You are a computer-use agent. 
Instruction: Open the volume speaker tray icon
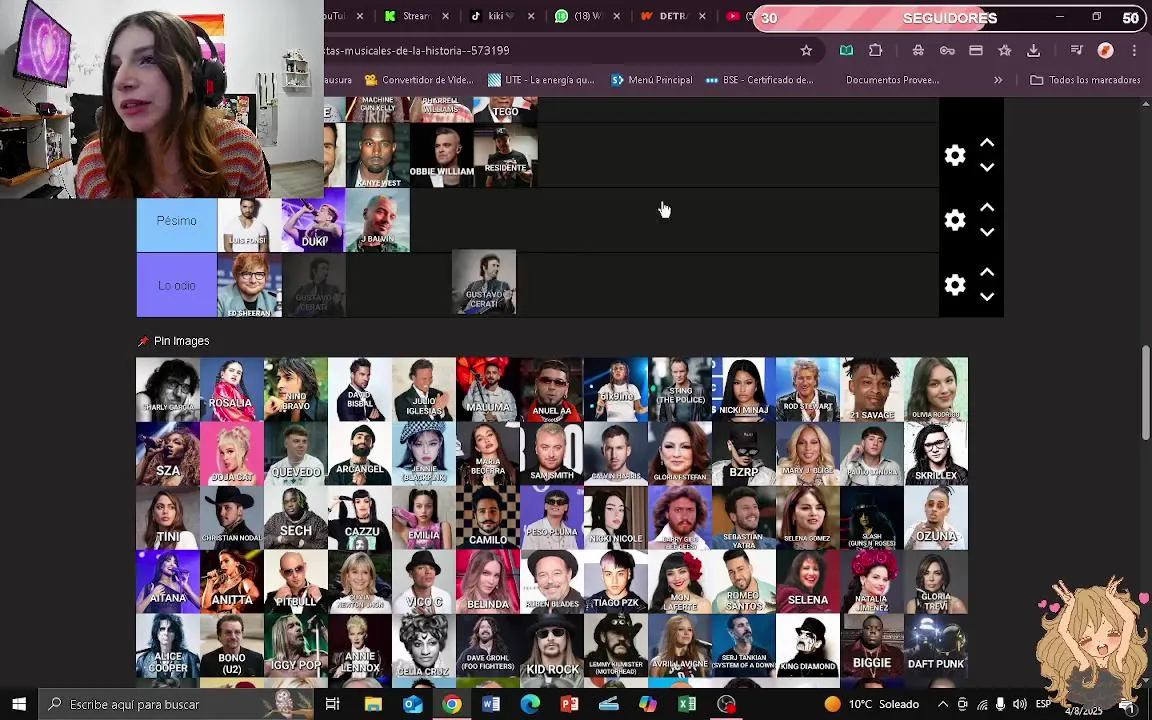pyautogui.click(x=1019, y=704)
